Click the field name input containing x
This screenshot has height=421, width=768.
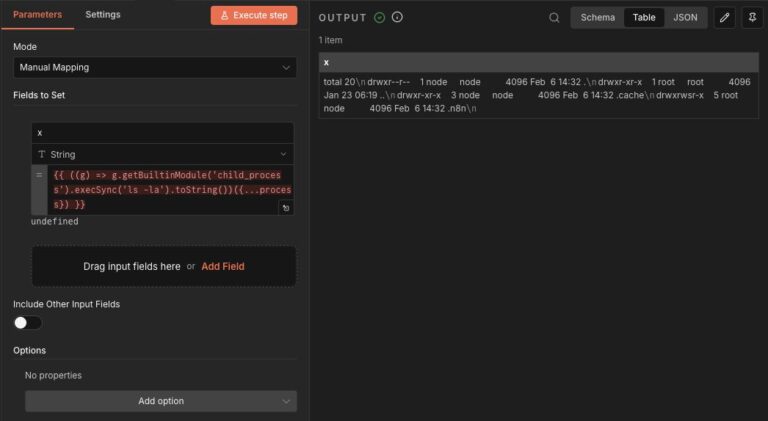(x=163, y=133)
